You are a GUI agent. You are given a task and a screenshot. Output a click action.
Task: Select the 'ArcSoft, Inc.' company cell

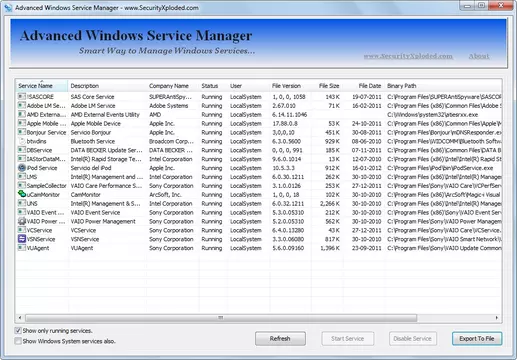165,195
